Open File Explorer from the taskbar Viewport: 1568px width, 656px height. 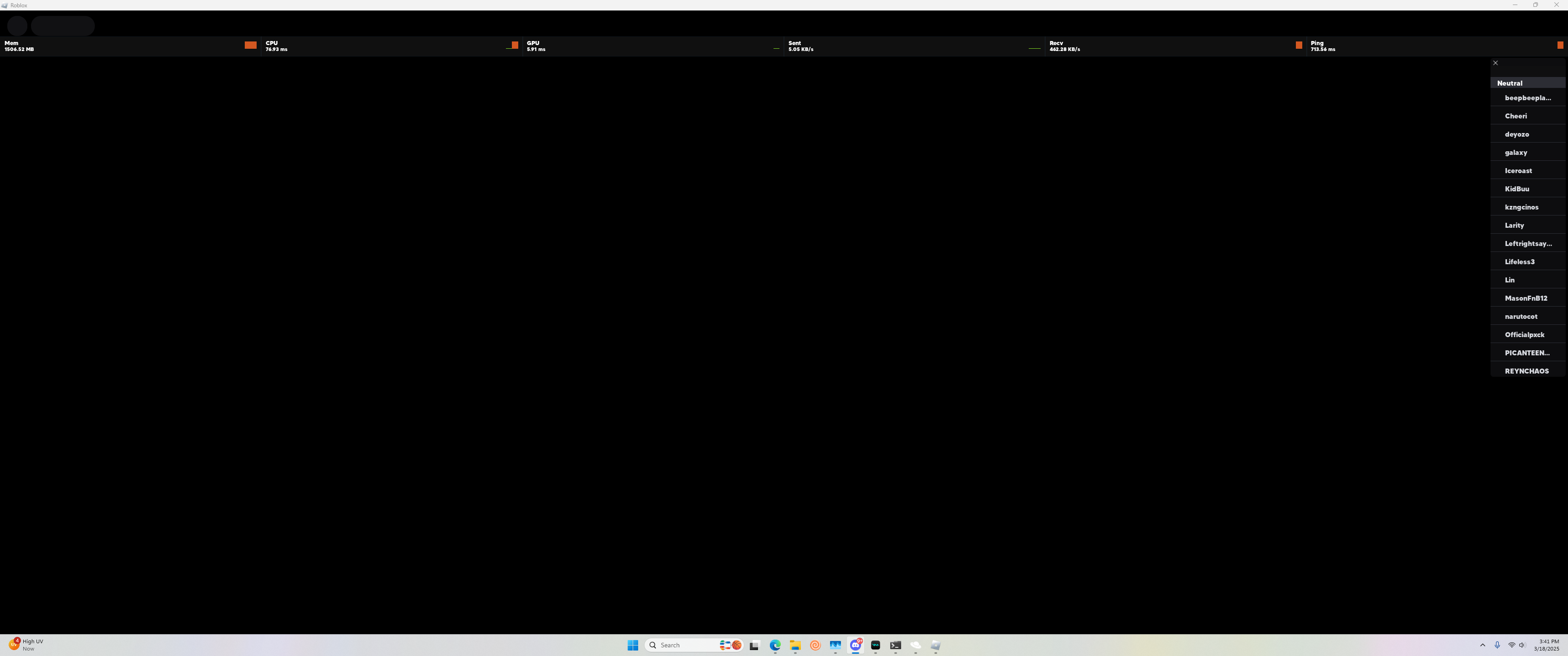795,645
